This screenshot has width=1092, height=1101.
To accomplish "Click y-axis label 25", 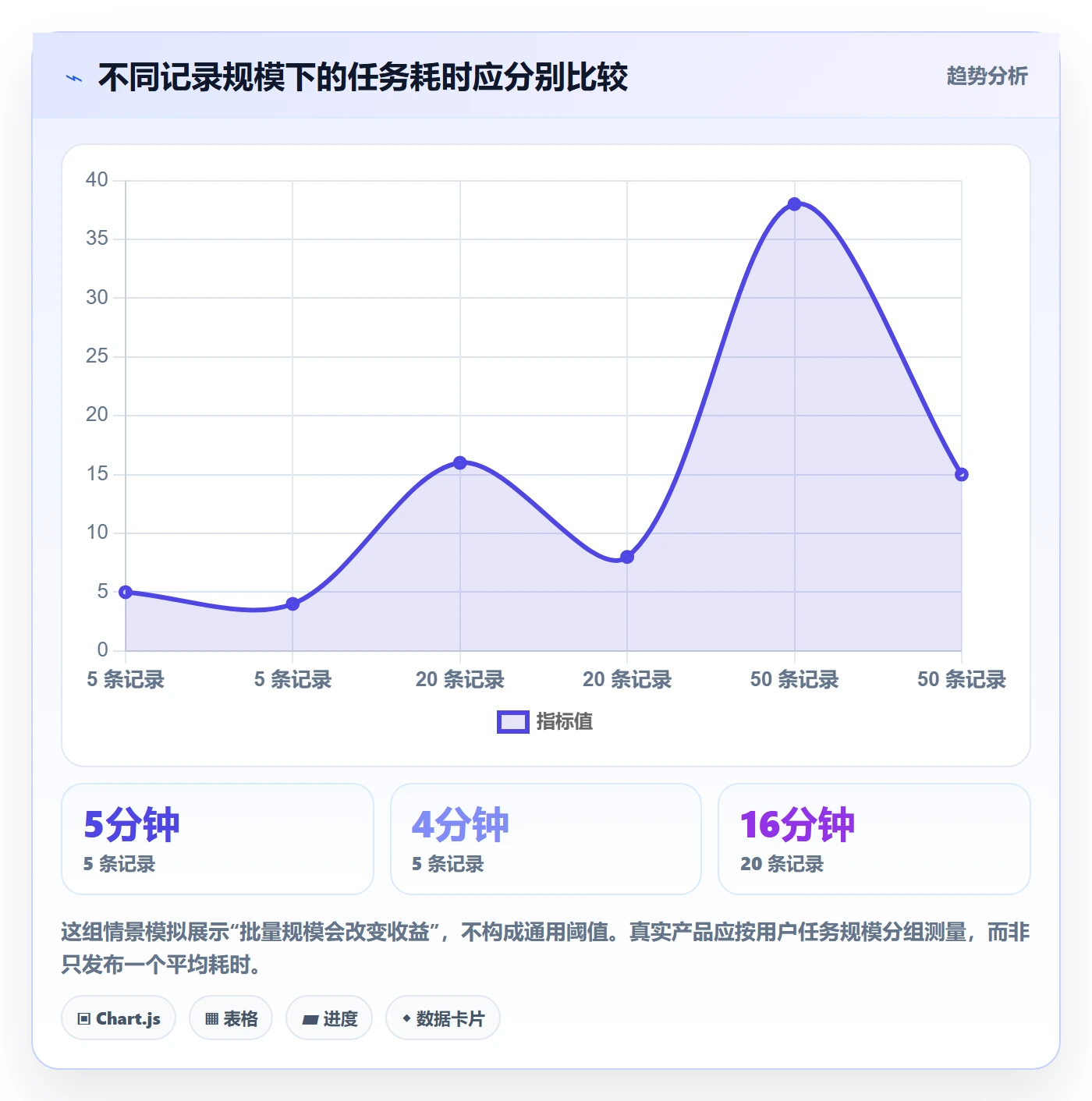I will pyautogui.click(x=97, y=356).
